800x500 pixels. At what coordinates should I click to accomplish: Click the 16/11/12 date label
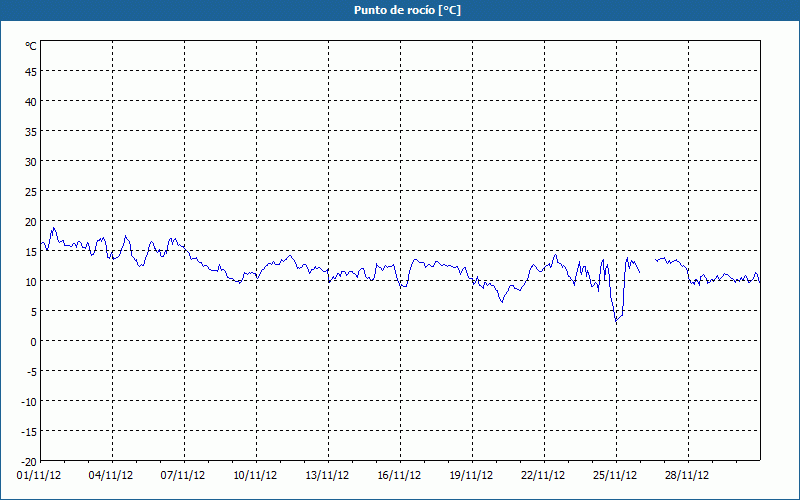click(399, 476)
